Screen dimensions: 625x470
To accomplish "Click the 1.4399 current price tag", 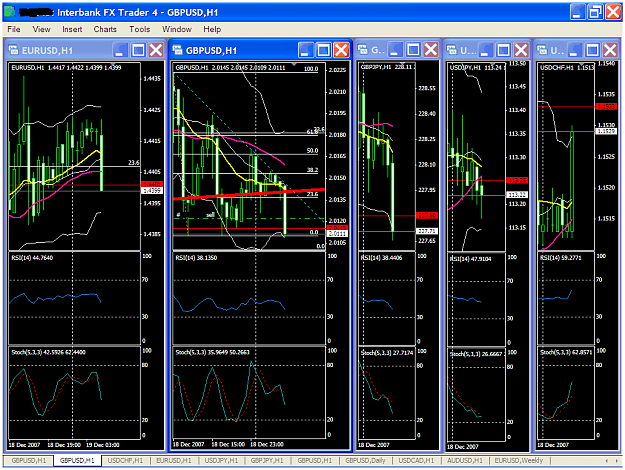I will tap(152, 191).
